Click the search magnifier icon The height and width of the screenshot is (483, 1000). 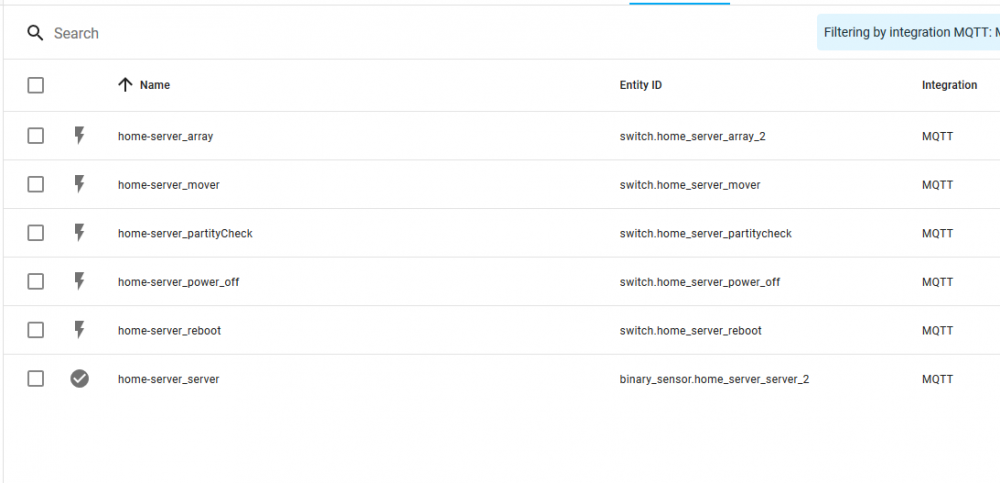(35, 33)
